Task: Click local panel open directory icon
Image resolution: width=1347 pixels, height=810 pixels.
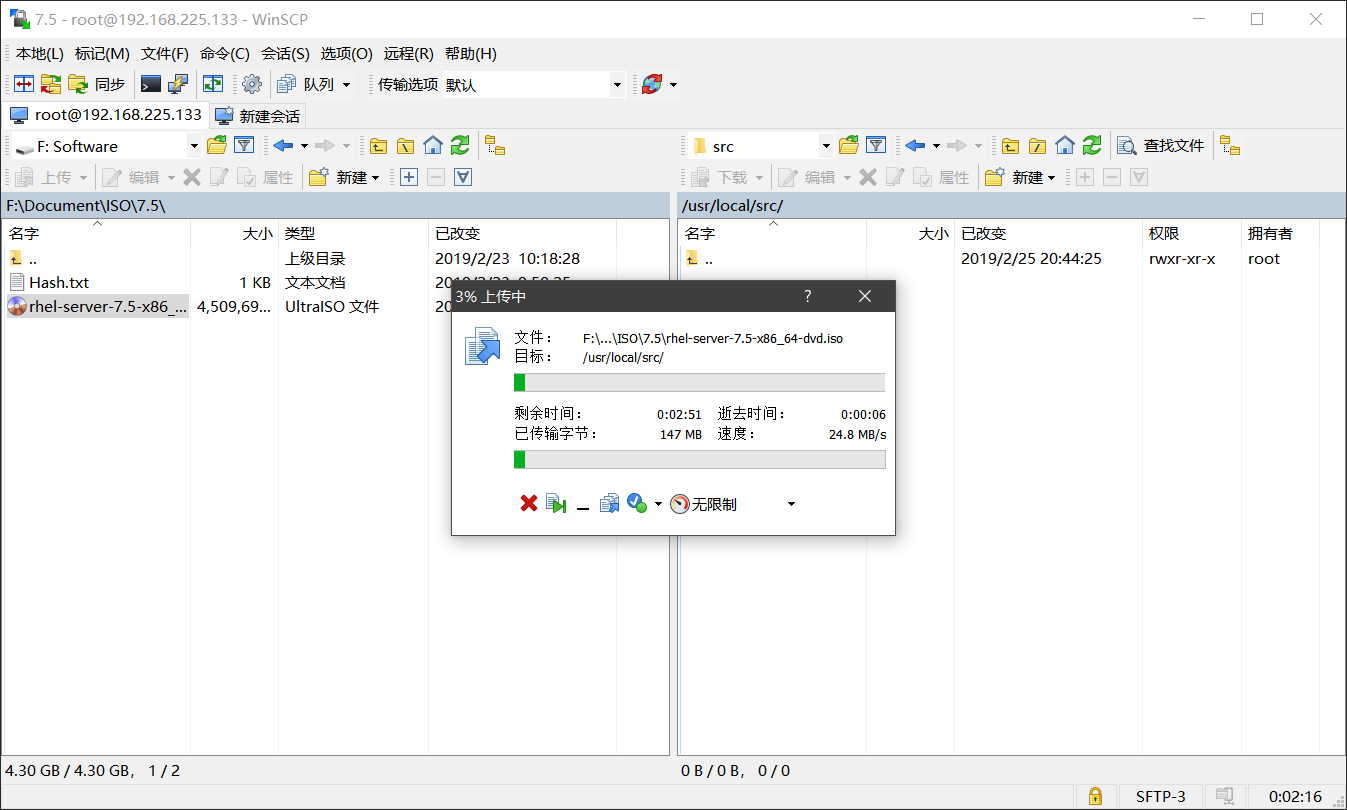Action: pyautogui.click(x=217, y=146)
